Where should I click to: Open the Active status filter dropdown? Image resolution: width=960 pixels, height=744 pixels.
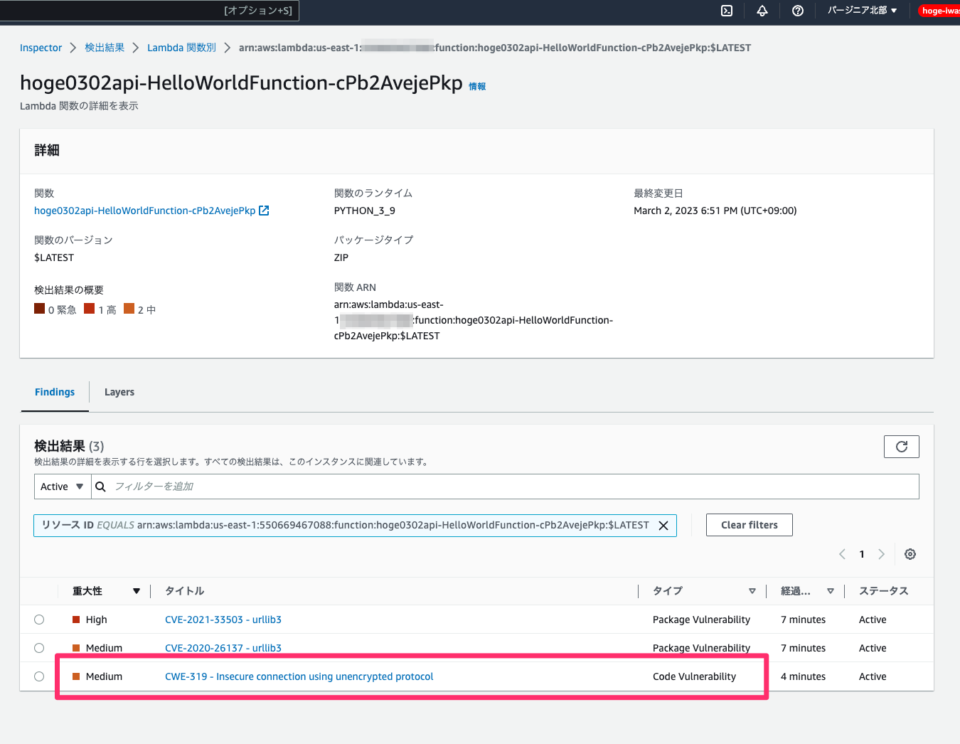[x=61, y=486]
